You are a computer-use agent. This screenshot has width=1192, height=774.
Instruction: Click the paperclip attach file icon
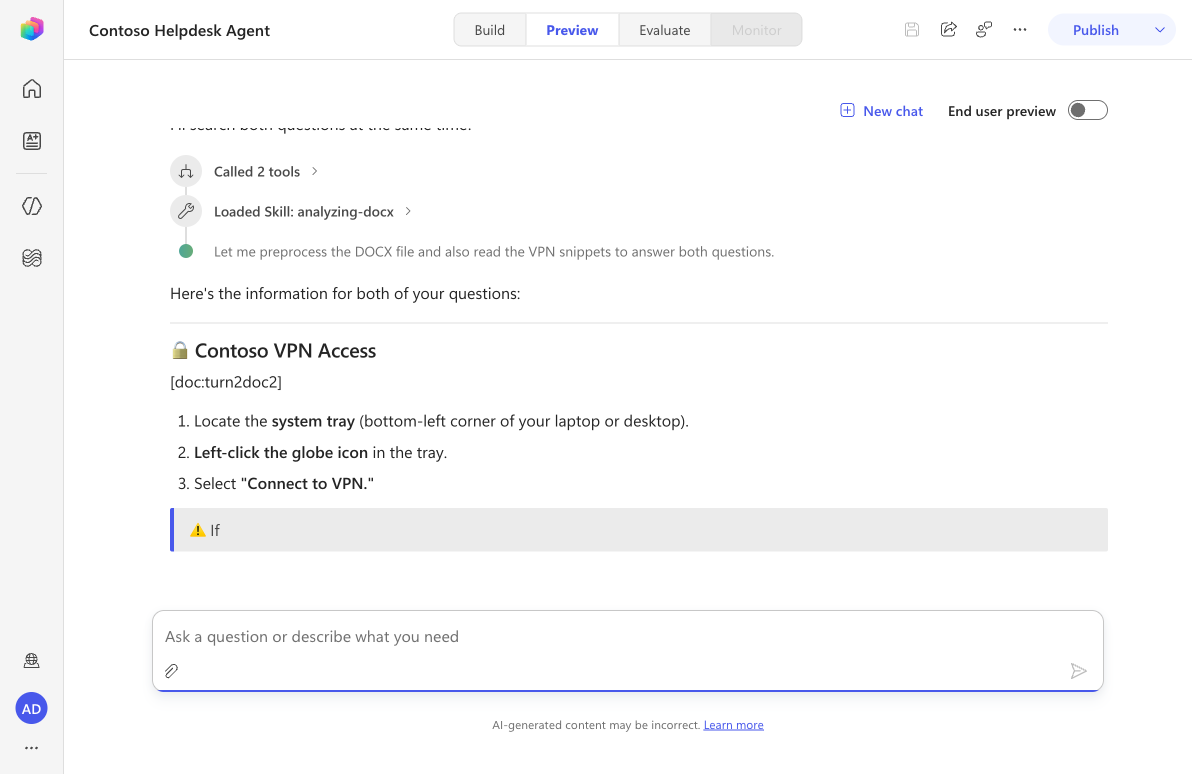(x=172, y=671)
